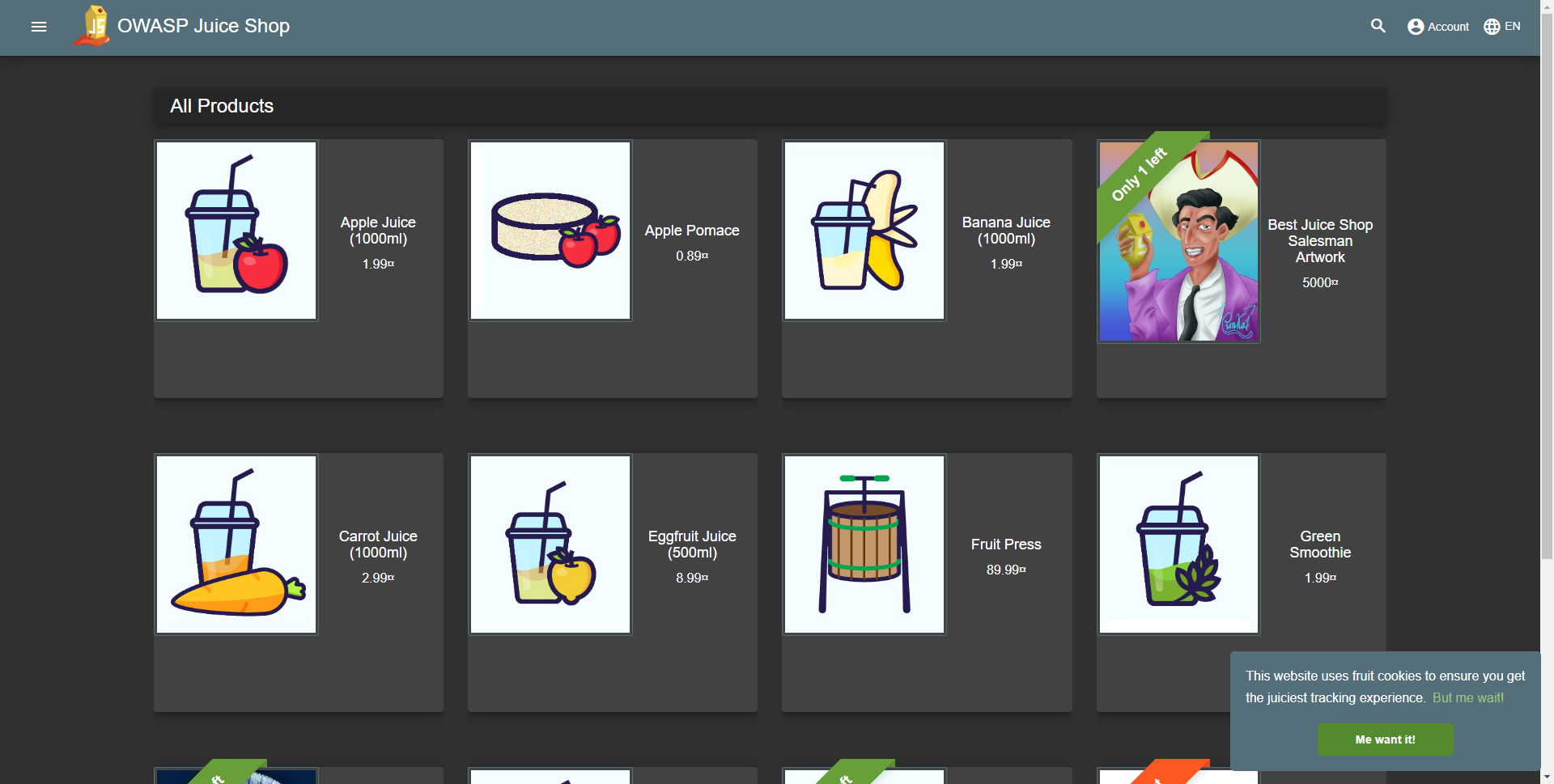Open the Apple Juice product image

pyautogui.click(x=236, y=231)
